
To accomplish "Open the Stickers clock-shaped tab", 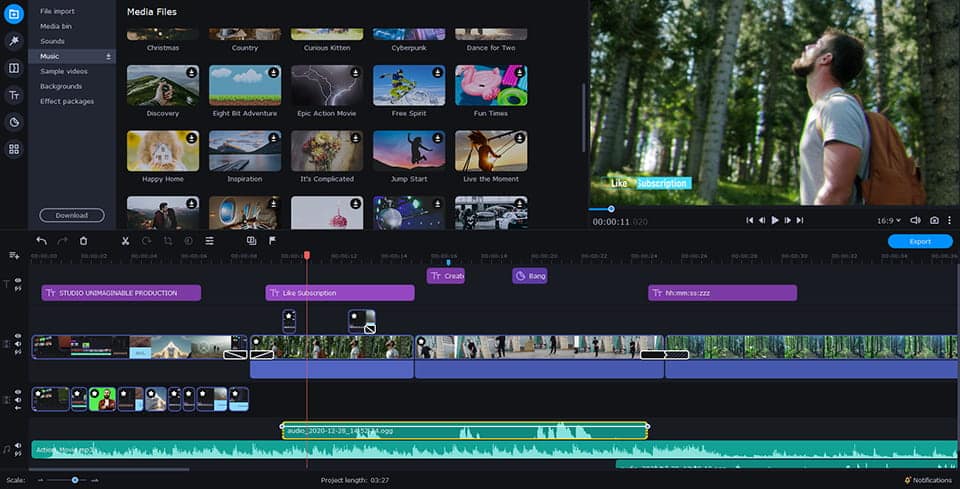I will point(14,122).
